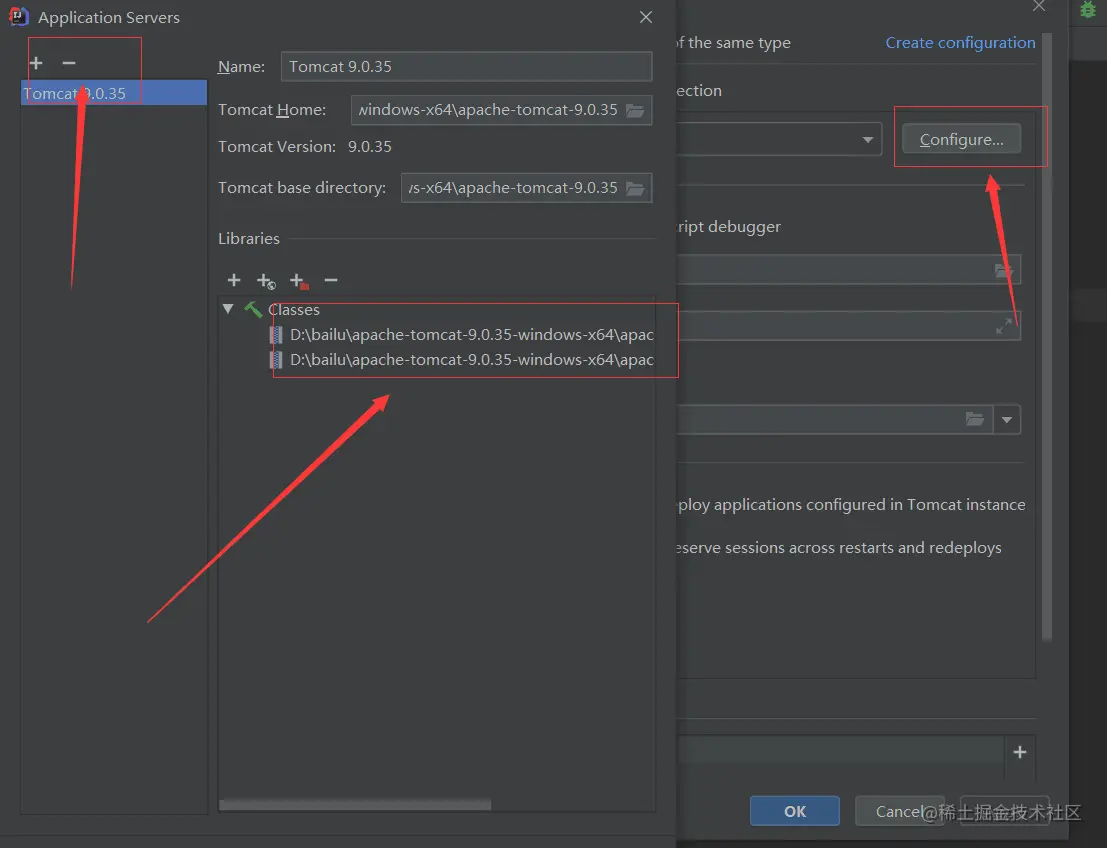Image resolution: width=1107 pixels, height=848 pixels.
Task: Confirm with OK button in background dialog
Action: coord(795,811)
